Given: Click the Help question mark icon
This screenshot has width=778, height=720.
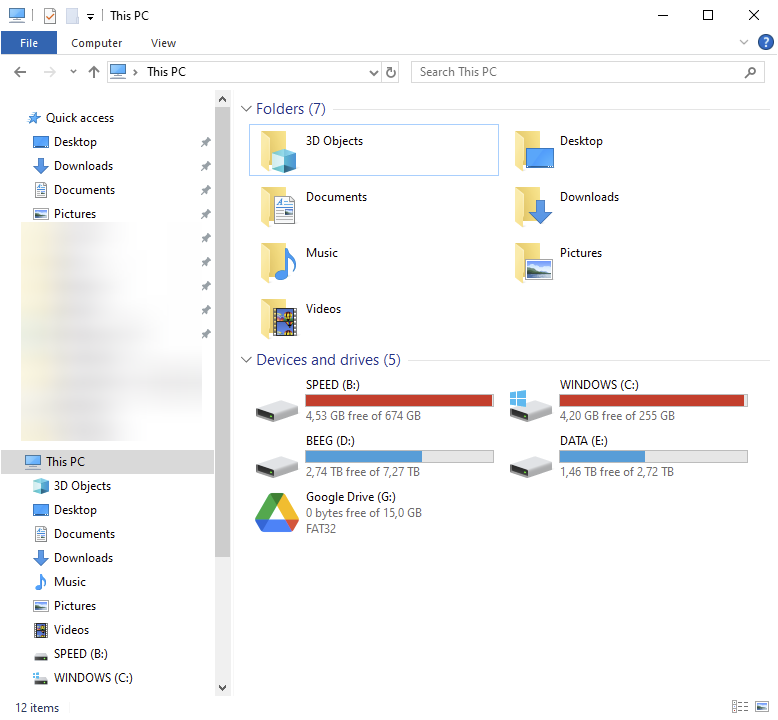Looking at the screenshot, I should pyautogui.click(x=765, y=42).
